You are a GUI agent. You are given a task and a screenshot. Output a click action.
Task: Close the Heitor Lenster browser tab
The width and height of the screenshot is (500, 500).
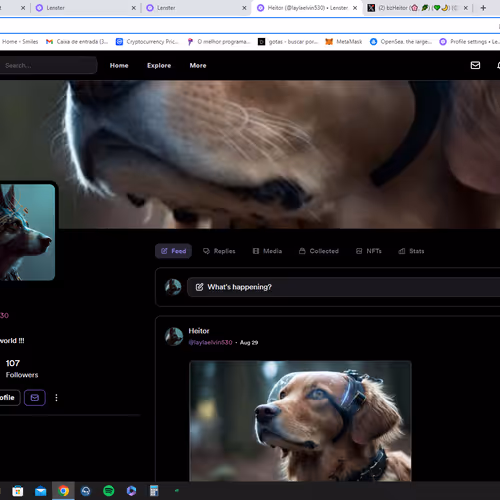355,8
